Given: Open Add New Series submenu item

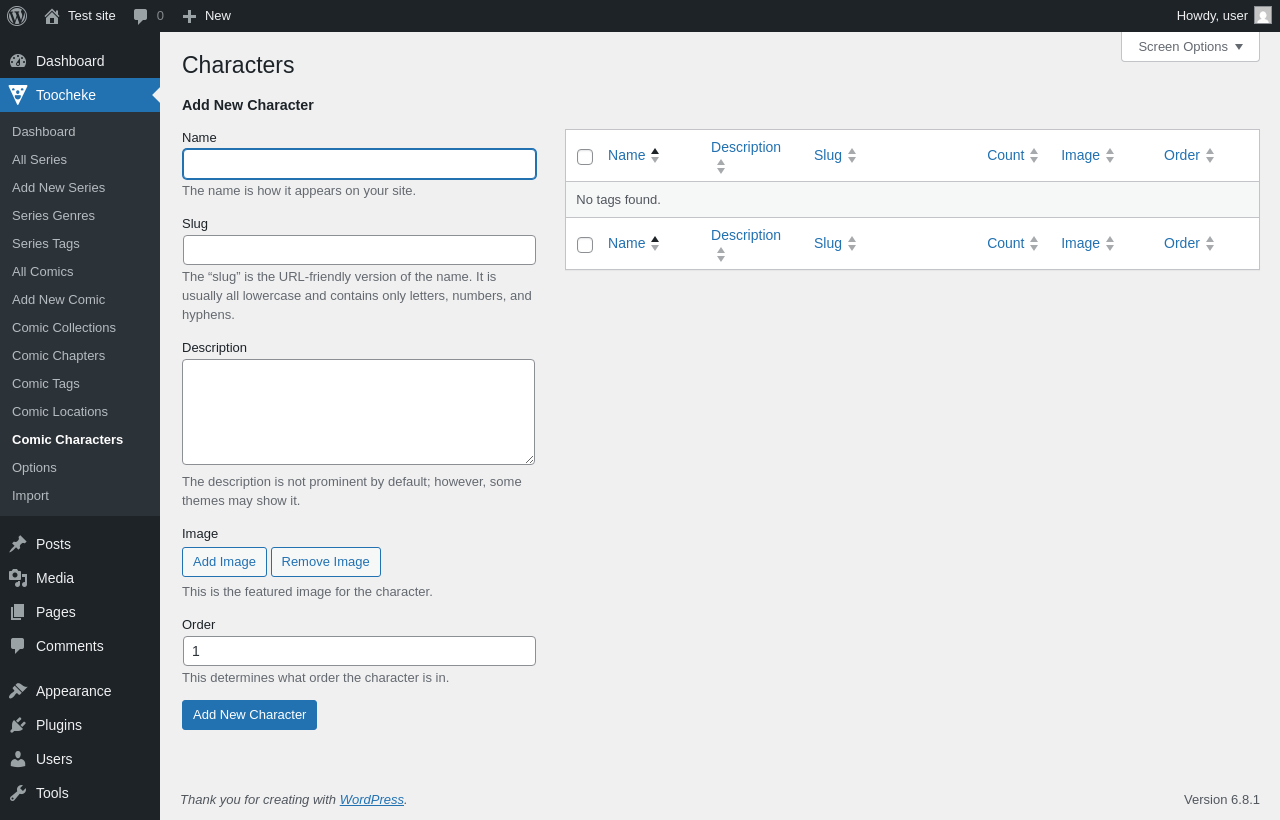Looking at the screenshot, I should click(x=58, y=187).
